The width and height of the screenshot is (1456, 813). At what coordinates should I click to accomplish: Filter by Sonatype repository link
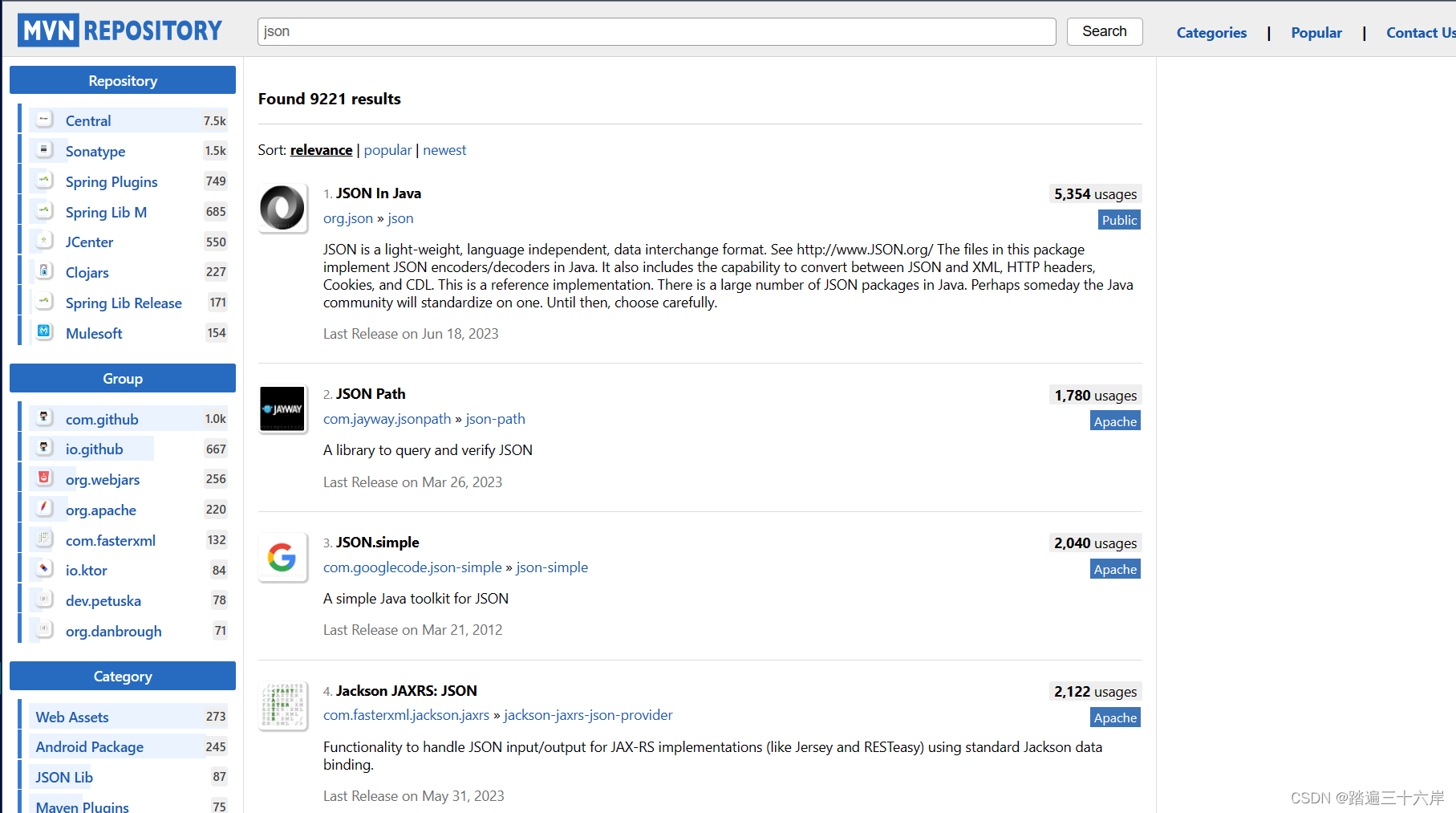tap(95, 152)
